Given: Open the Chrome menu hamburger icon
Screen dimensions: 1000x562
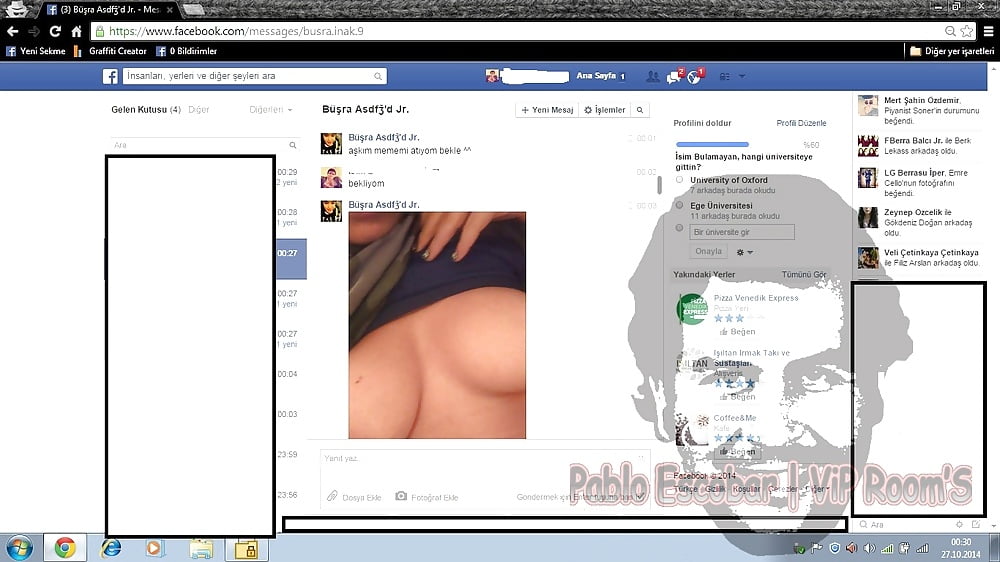Looking at the screenshot, I should 989,31.
